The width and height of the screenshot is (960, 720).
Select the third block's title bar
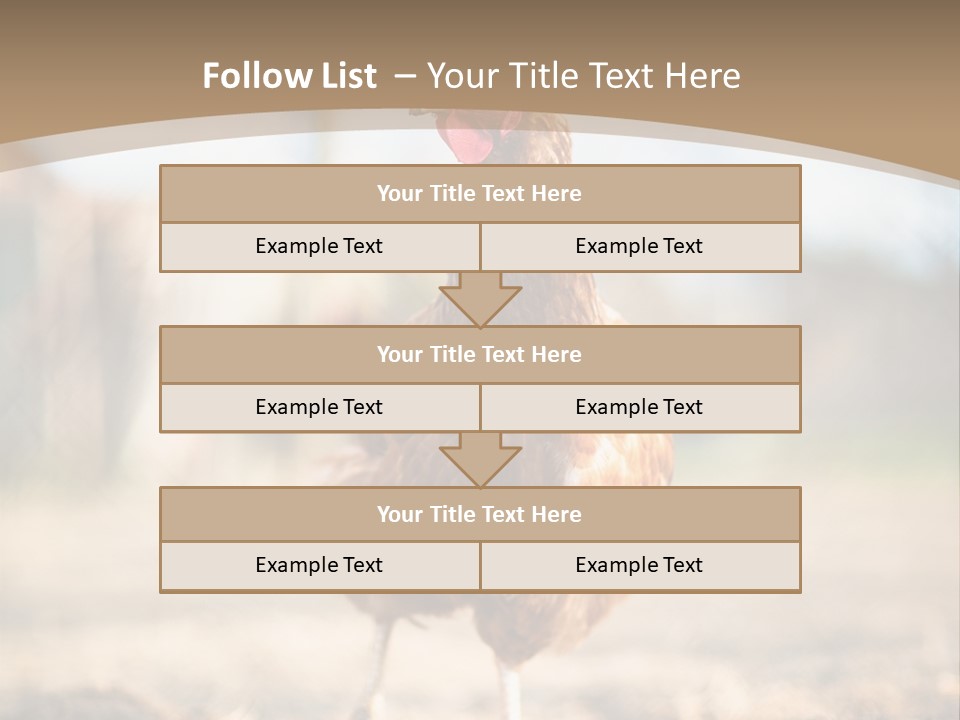(480, 514)
